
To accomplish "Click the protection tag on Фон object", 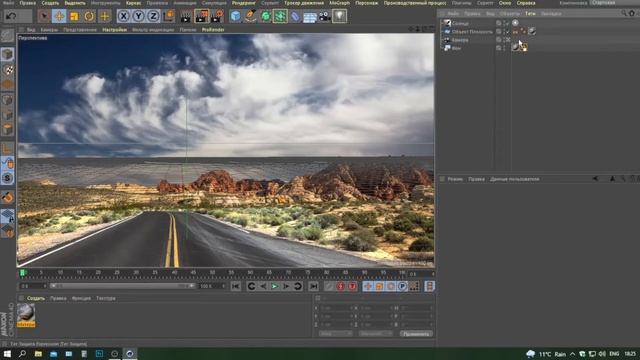I will pos(524,47).
